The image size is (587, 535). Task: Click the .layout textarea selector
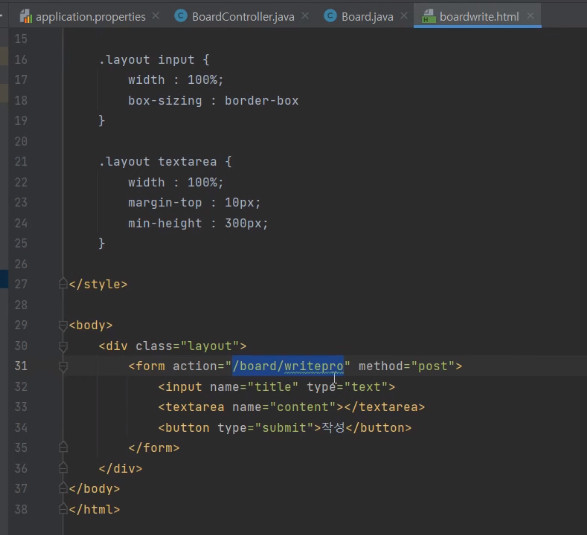click(158, 162)
